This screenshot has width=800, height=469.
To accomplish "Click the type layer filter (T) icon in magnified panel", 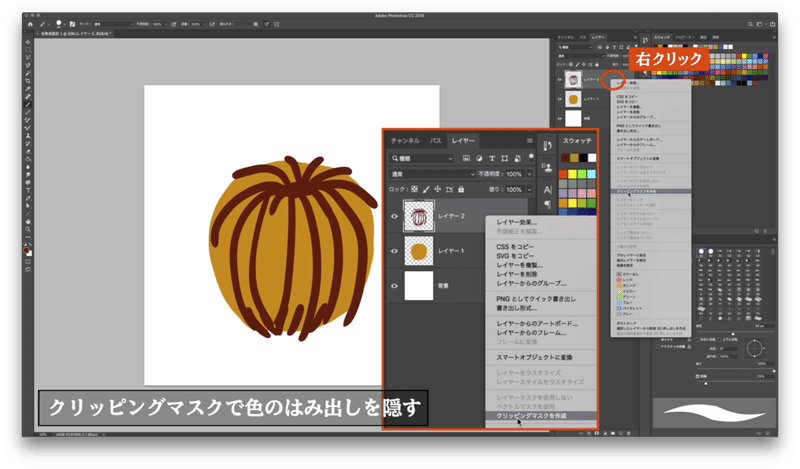I will pyautogui.click(x=492, y=159).
